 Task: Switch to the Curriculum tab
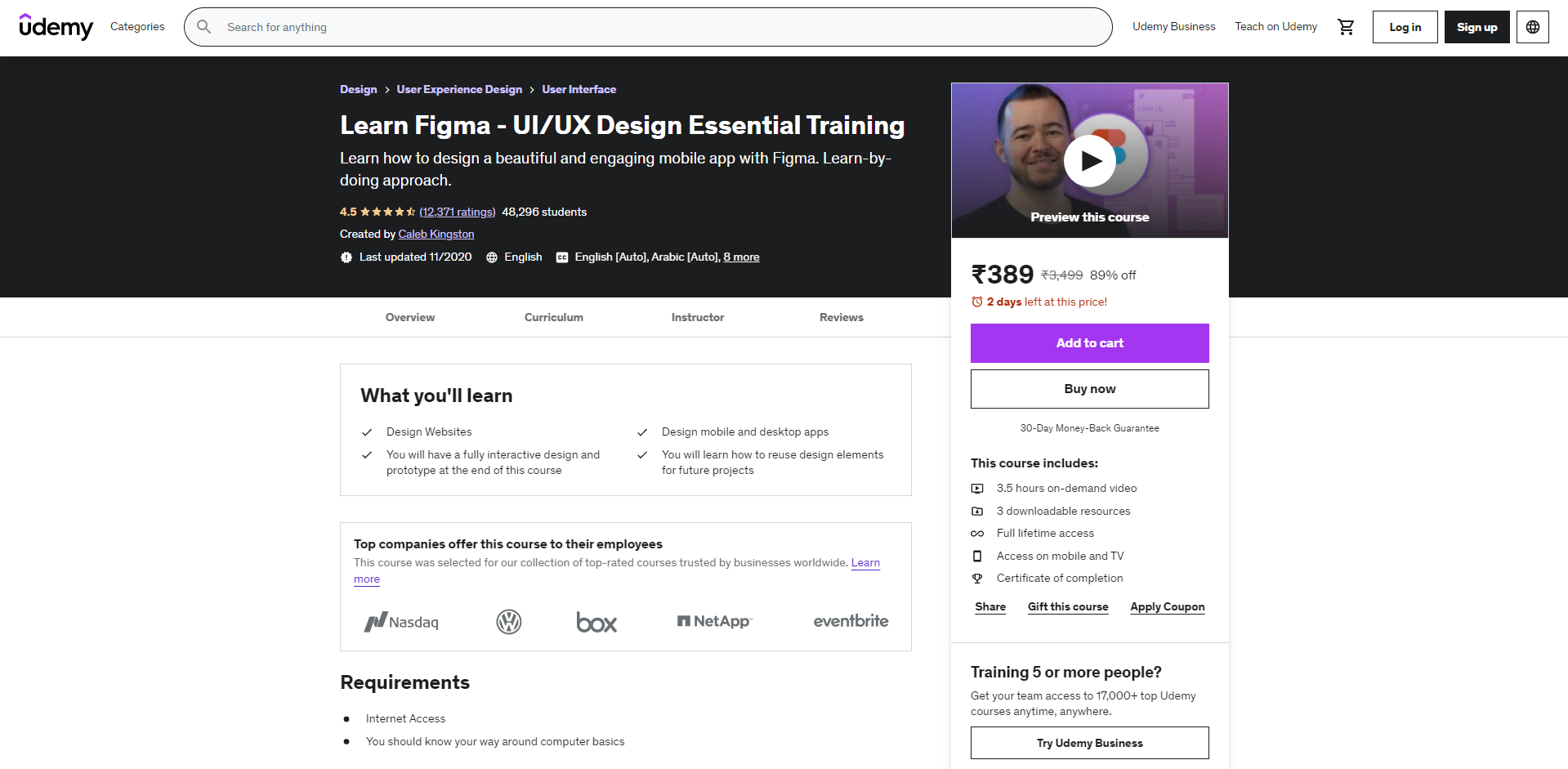(x=554, y=317)
